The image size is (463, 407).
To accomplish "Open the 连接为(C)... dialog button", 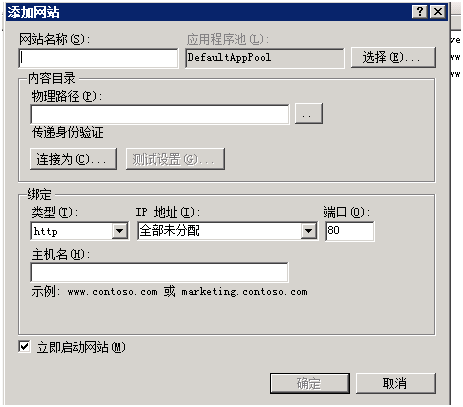I will (73, 159).
